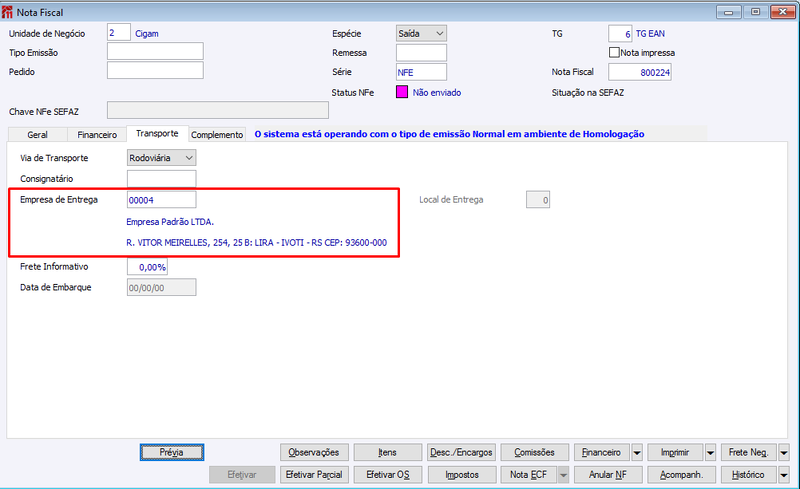Screen dimensions: 800x489
Task: Expand the arrow beside Histórico button
Action: [x=784, y=475]
